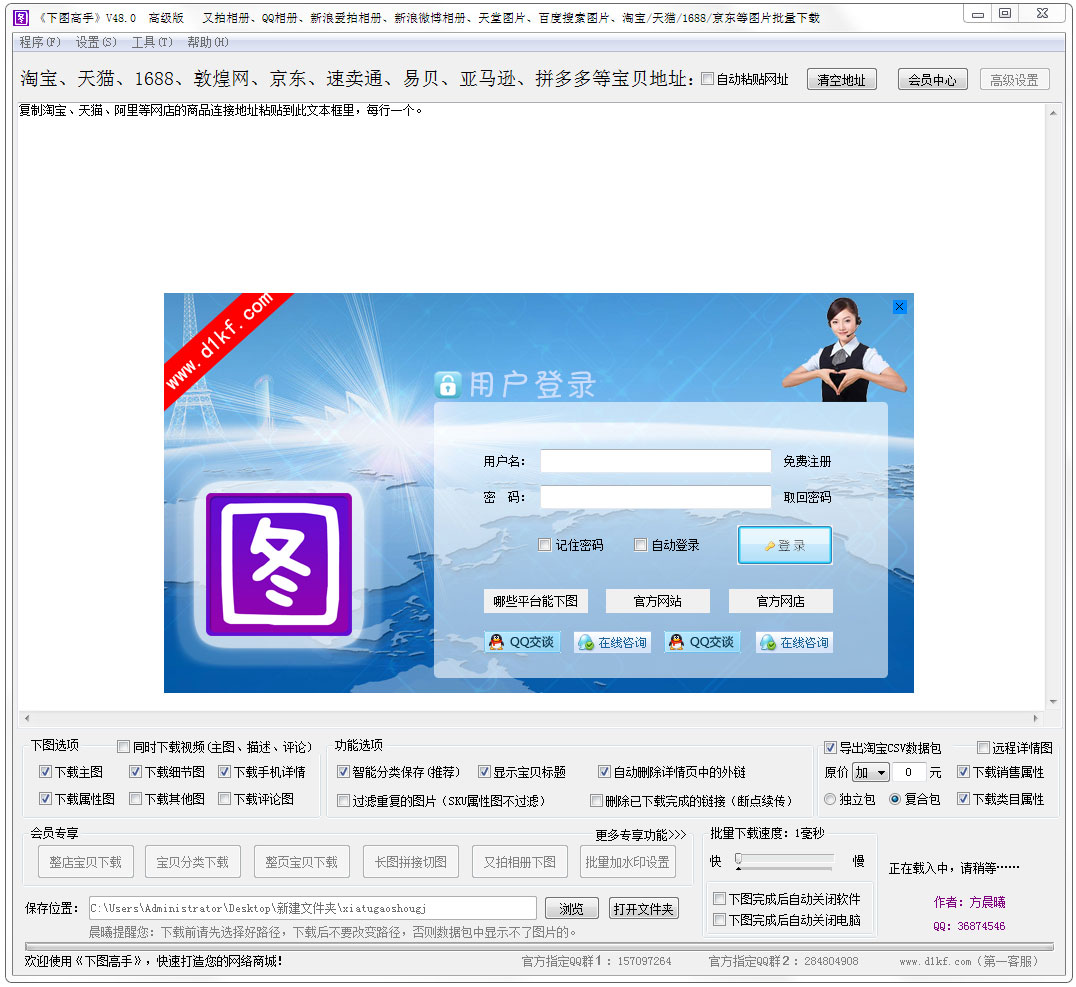Screen dimensions: 1076x987
Task: Click the 长图拼接切图 button
Action: (x=411, y=862)
